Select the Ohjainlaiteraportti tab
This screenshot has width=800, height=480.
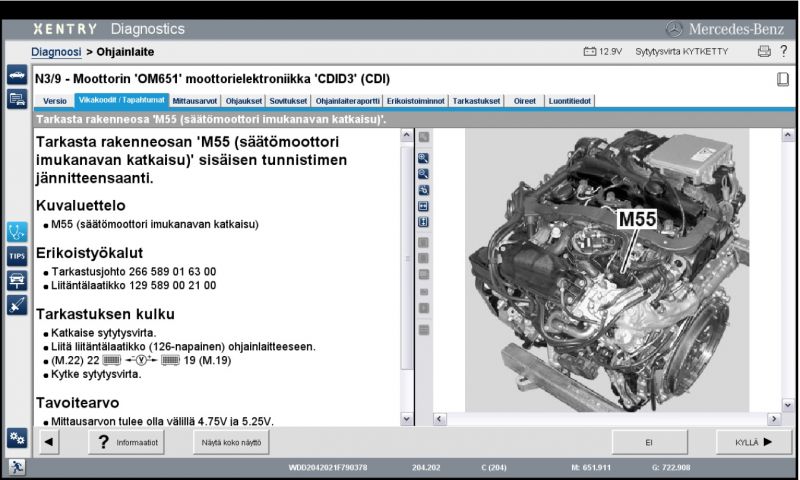tap(347, 101)
